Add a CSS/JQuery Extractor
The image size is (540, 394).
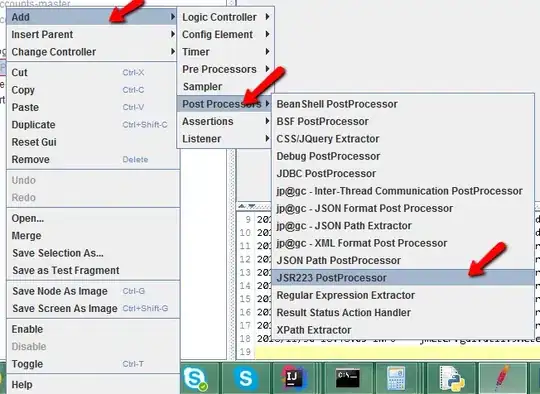(404, 139)
